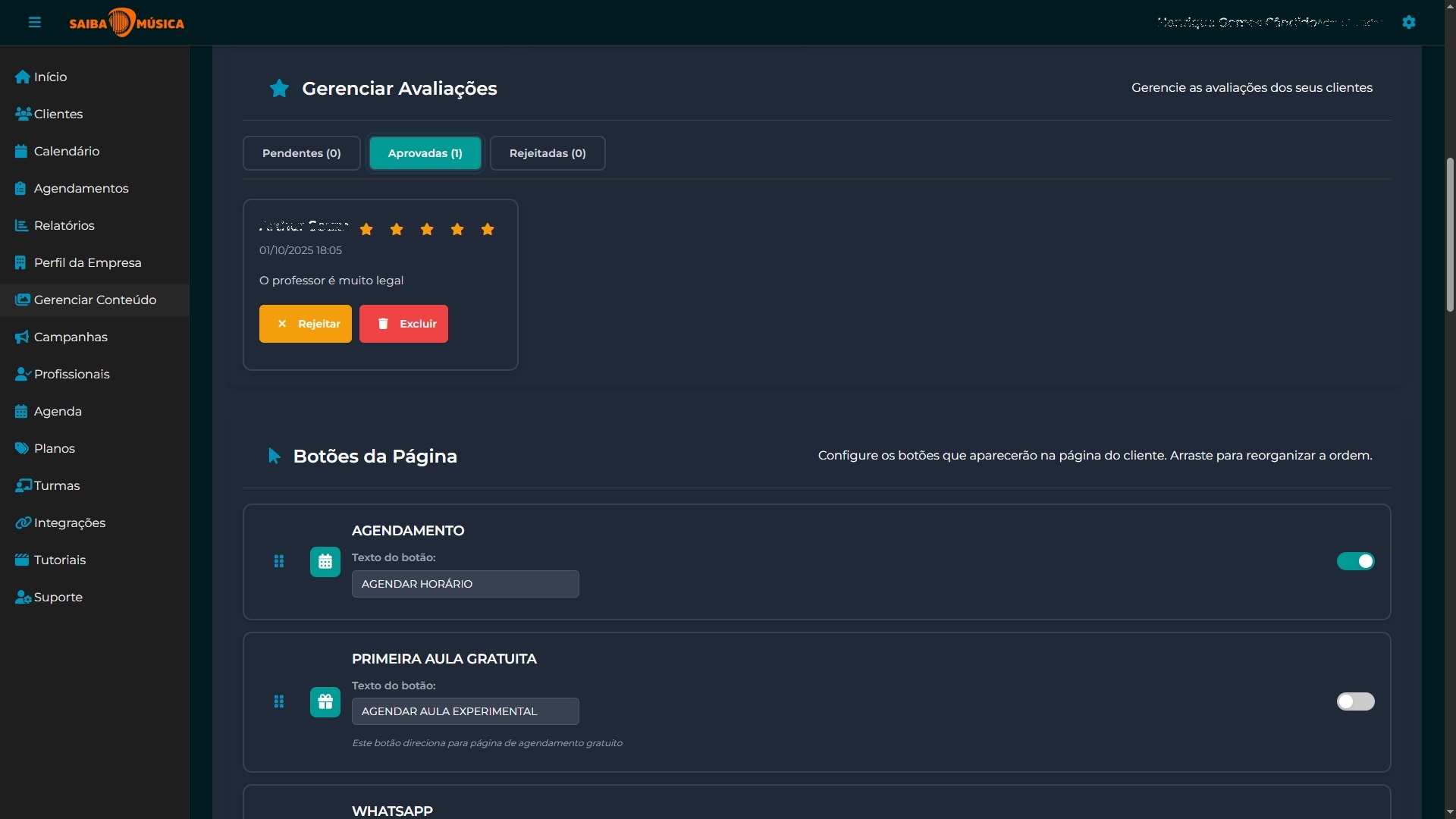Click the calendar icon for AGENDAMENTO button

325,562
